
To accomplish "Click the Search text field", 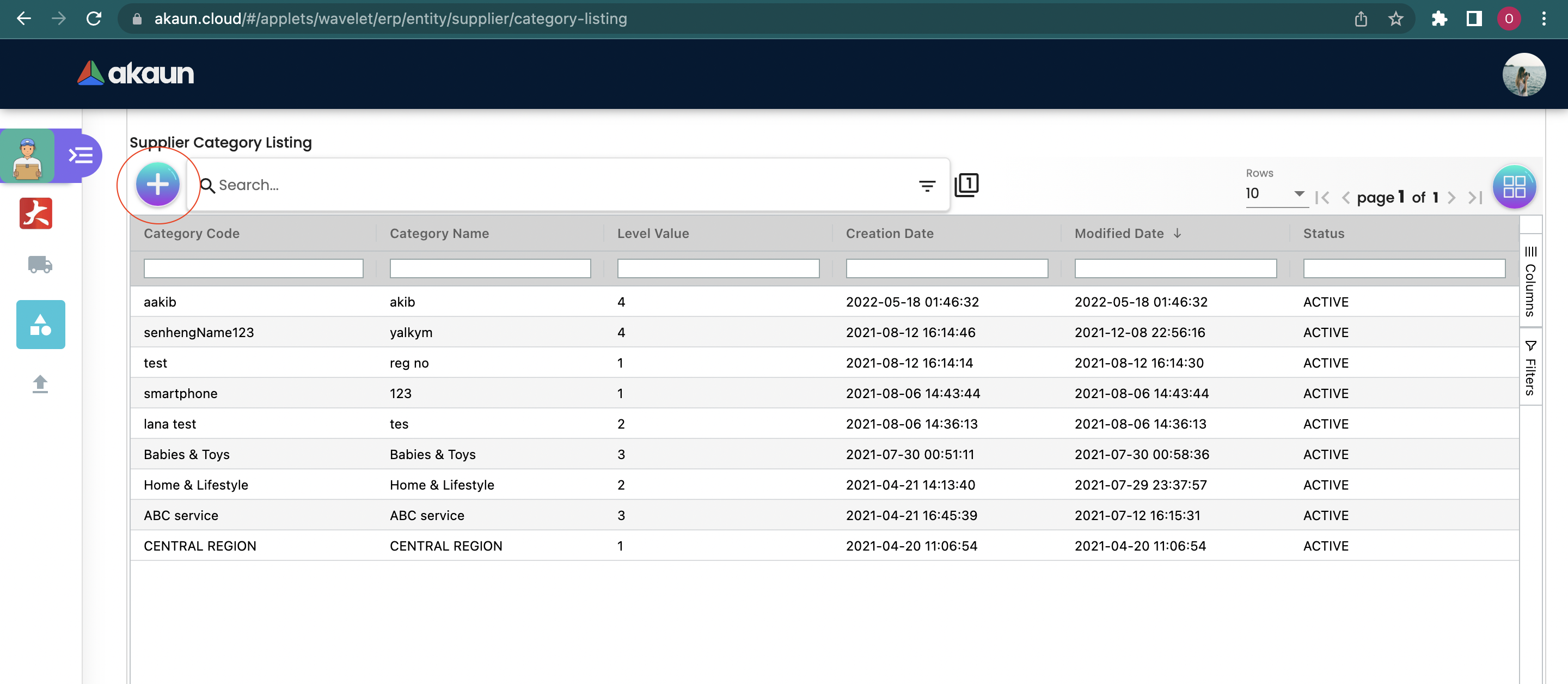I will 560,185.
